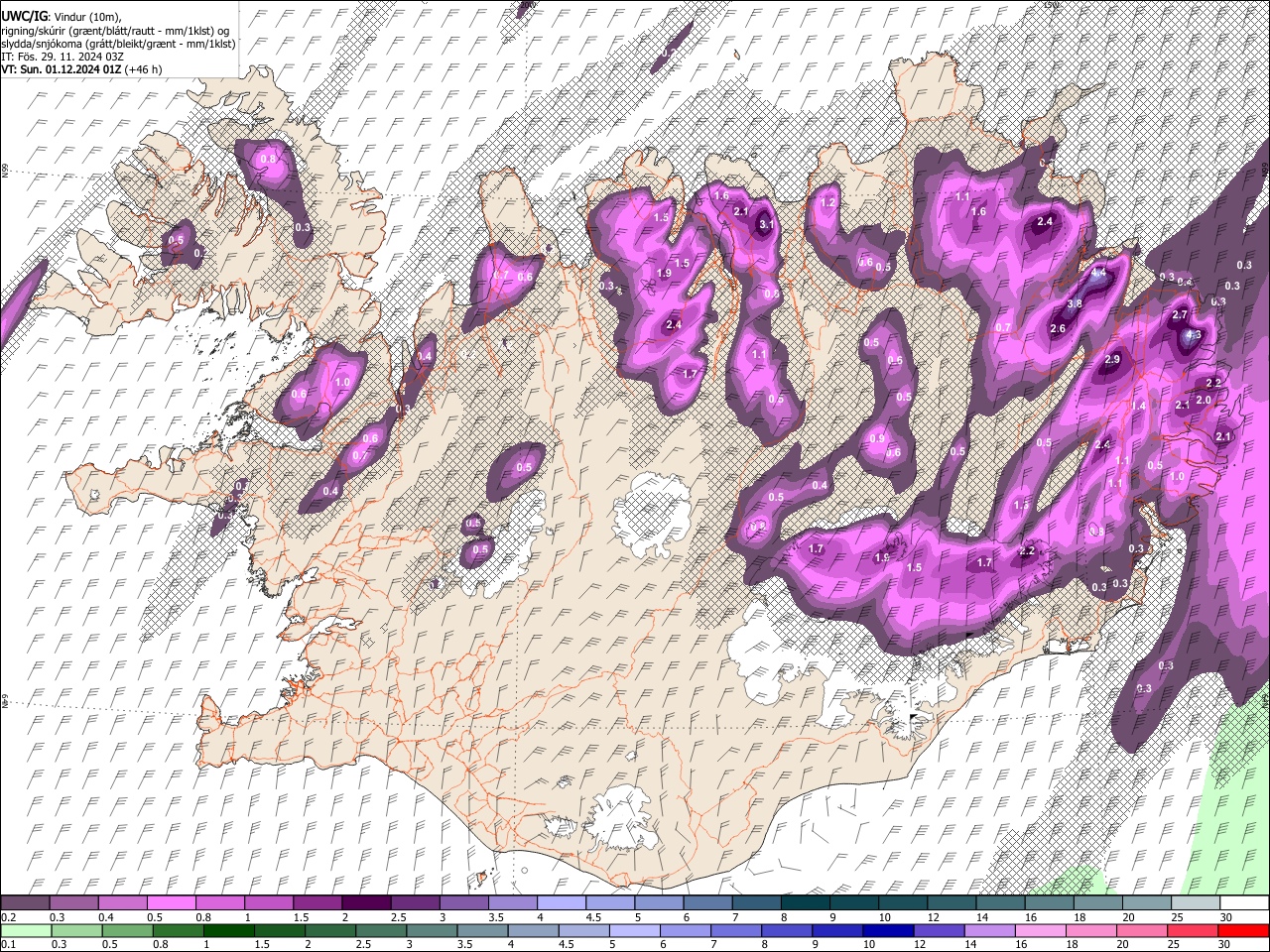
Task: Select the dark teal snow swatch above upper-row 8
Action: pyautogui.click(x=806, y=902)
